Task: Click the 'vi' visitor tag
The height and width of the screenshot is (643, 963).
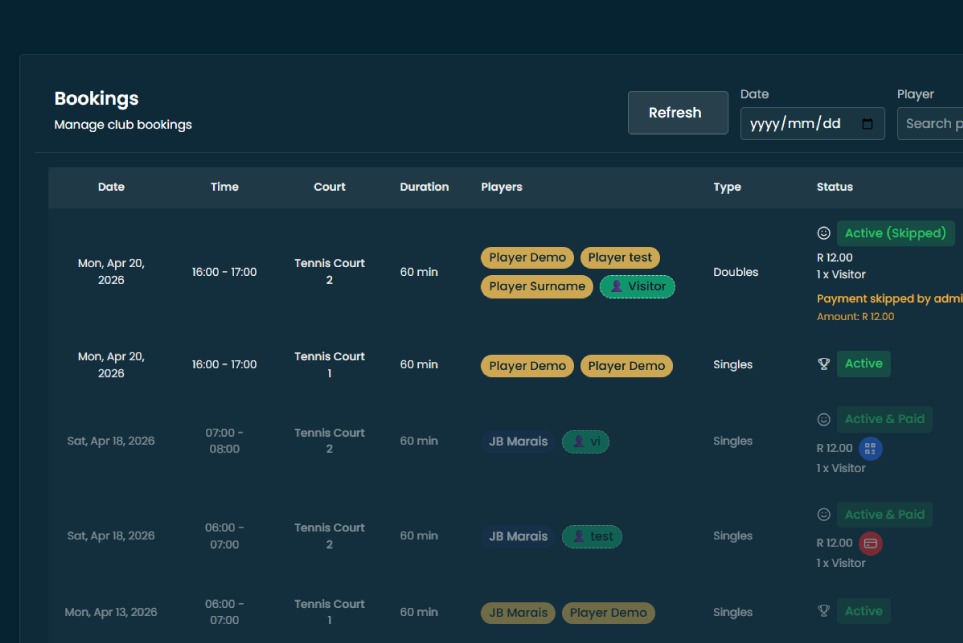Action: tap(585, 441)
